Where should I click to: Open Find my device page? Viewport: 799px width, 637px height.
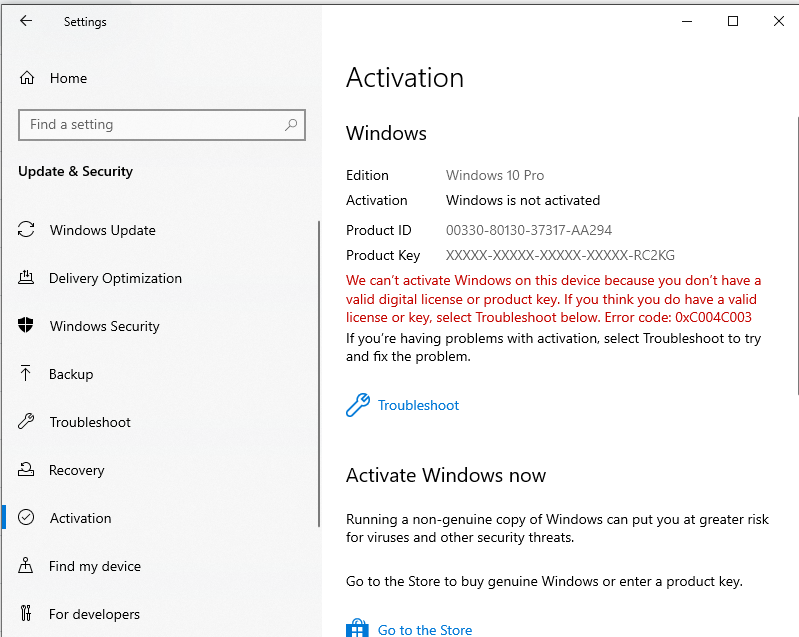95,566
